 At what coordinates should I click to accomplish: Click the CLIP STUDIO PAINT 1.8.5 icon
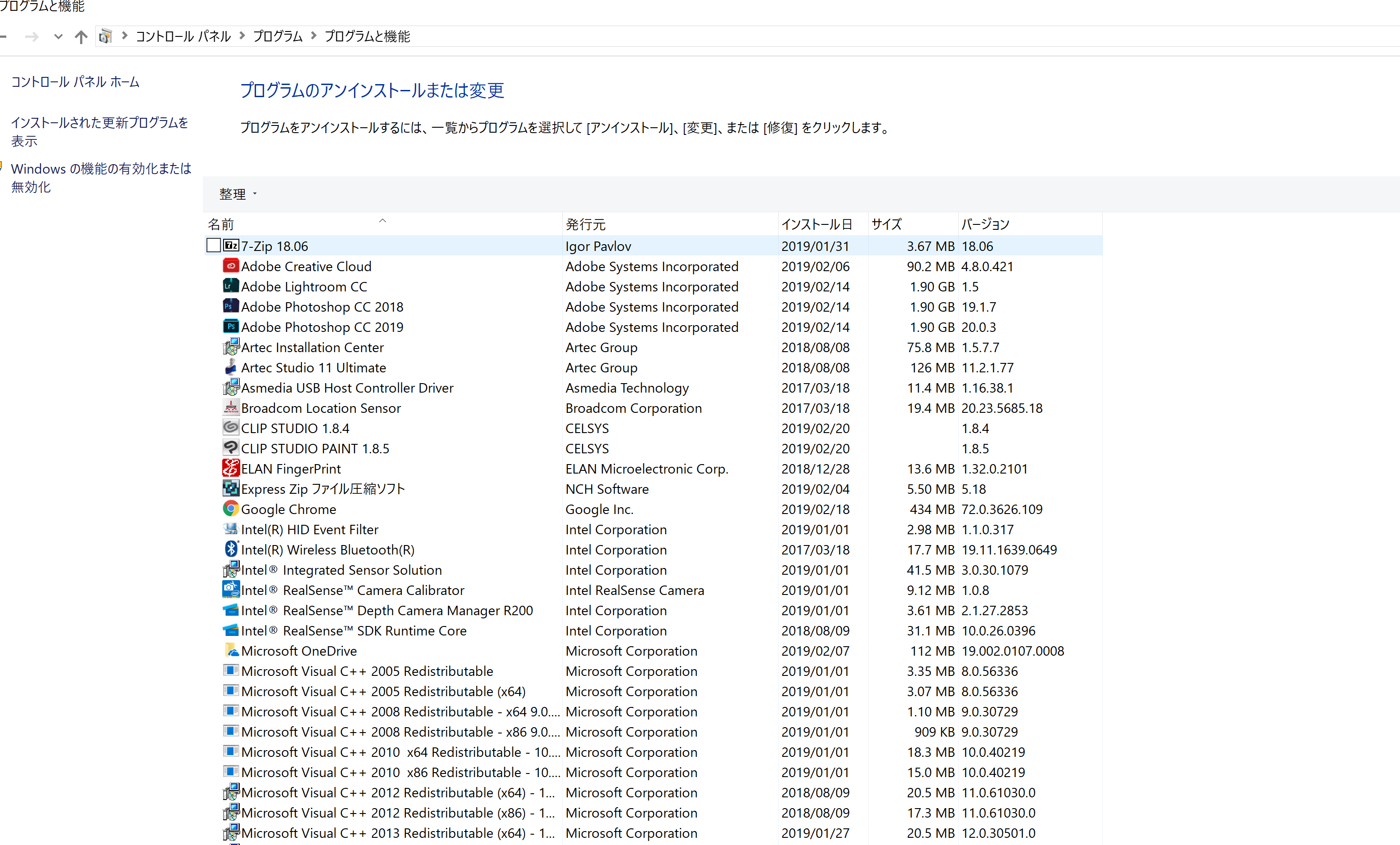pos(231,448)
